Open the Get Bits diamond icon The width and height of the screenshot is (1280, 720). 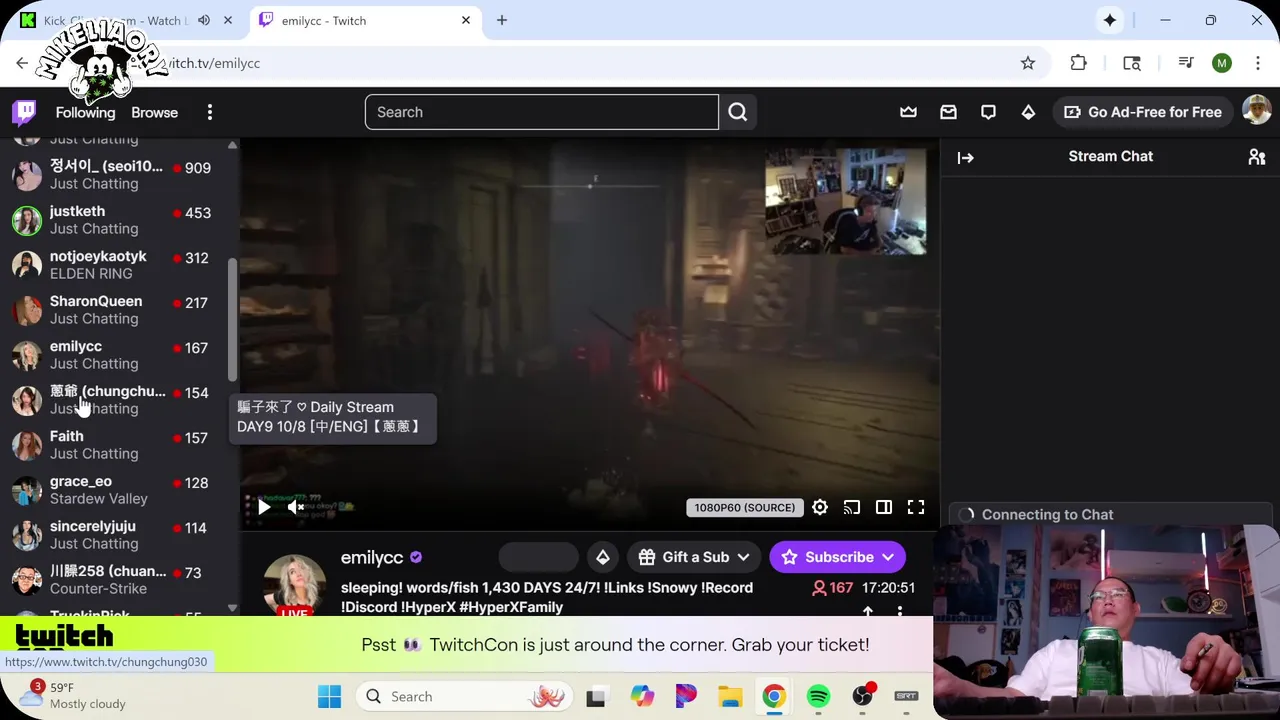tap(1028, 112)
